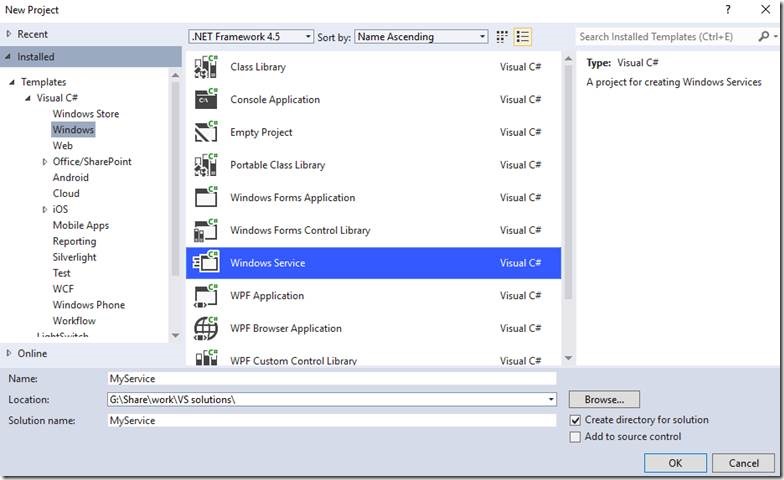Screen dimensions: 784x480
Task: Click the Windows Forms Application icon
Action: click(206, 198)
